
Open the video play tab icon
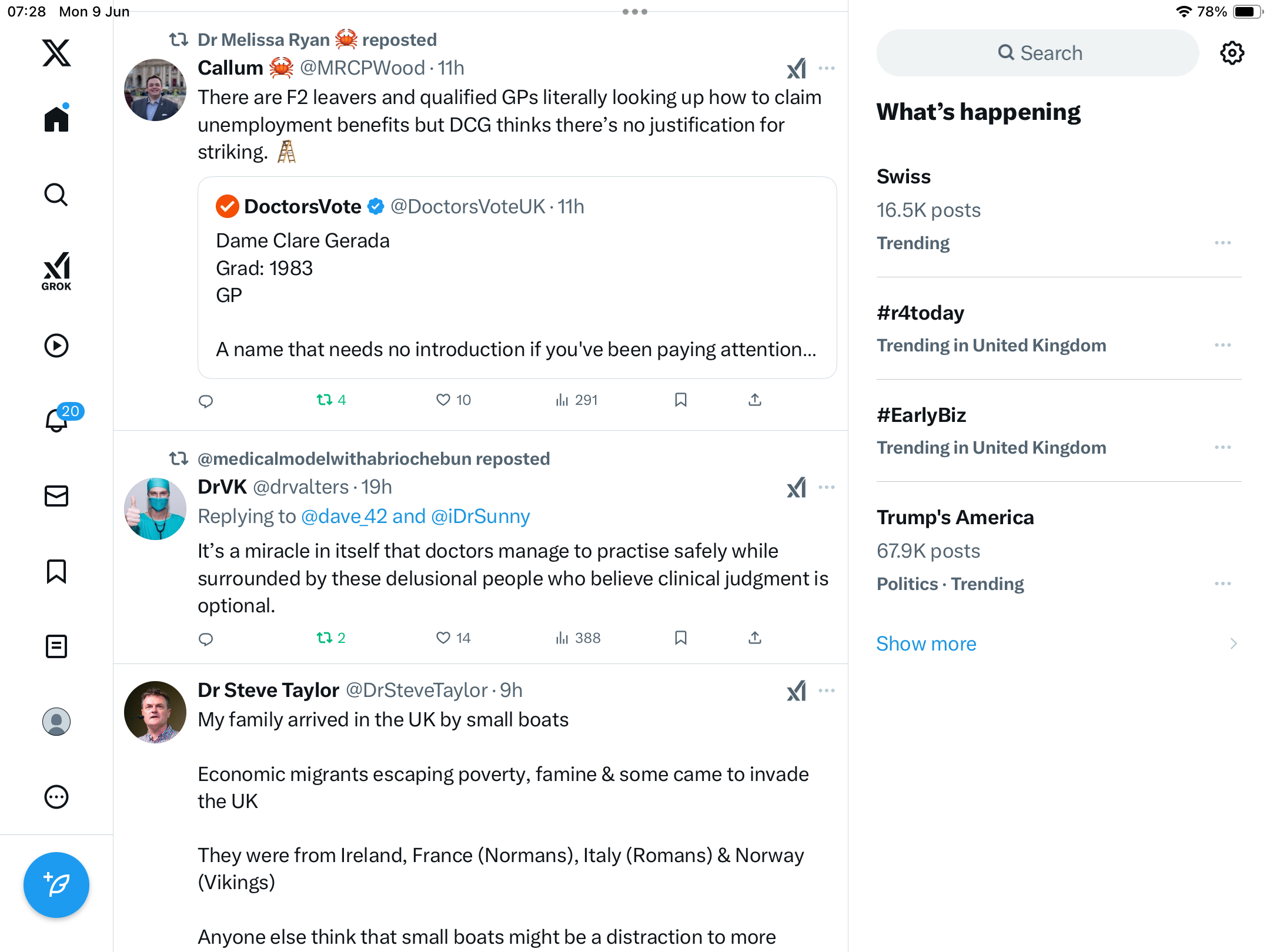point(56,346)
